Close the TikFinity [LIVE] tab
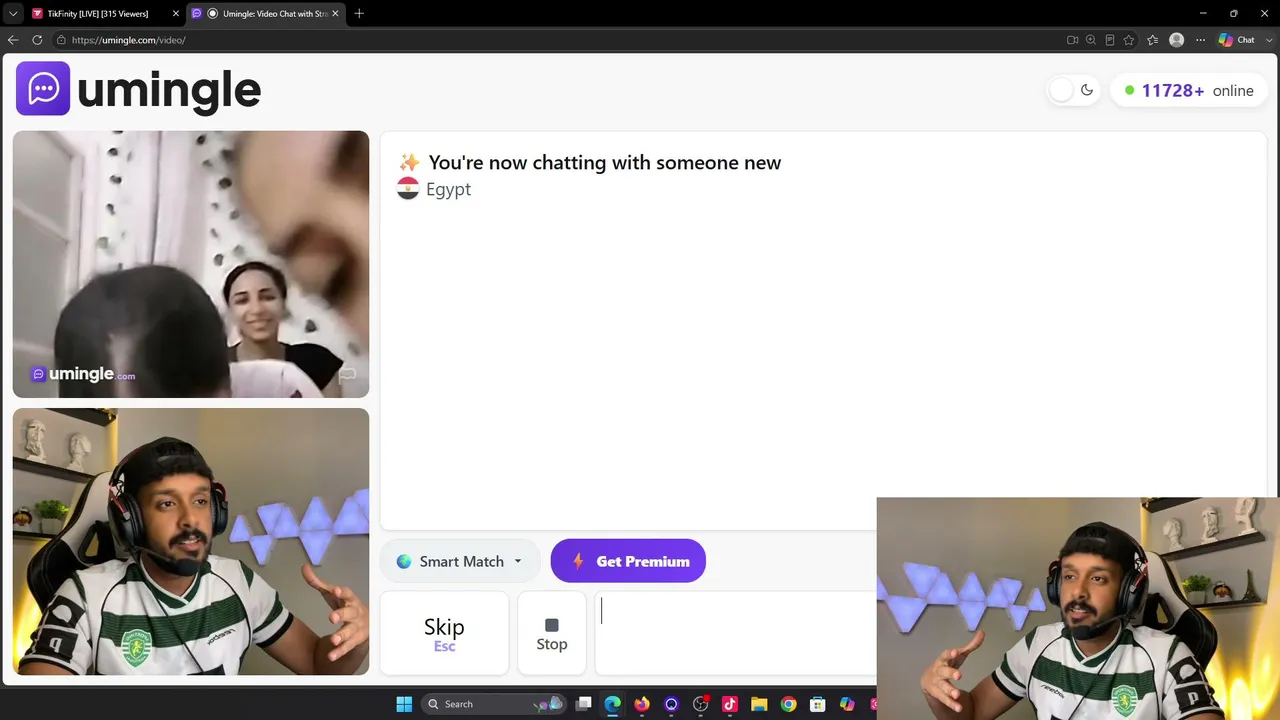 pyautogui.click(x=176, y=13)
